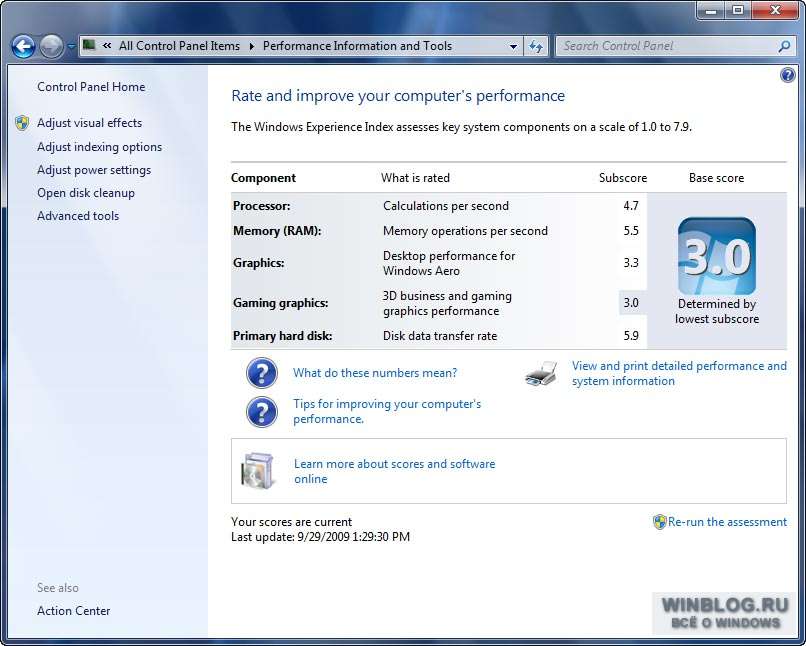The height and width of the screenshot is (646, 806).
Task: Open What do these numbers mean? link
Action: [375, 373]
